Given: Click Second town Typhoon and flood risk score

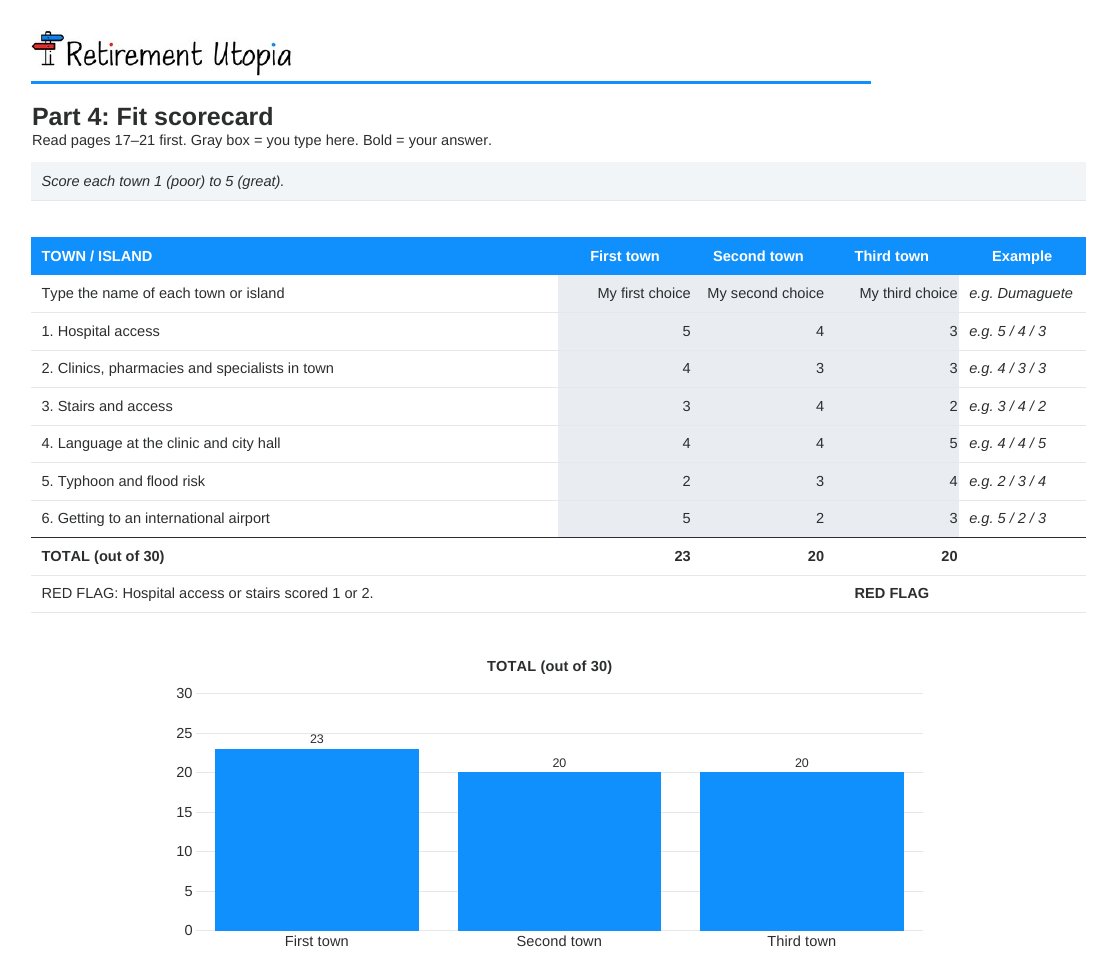Looking at the screenshot, I should click(x=759, y=481).
